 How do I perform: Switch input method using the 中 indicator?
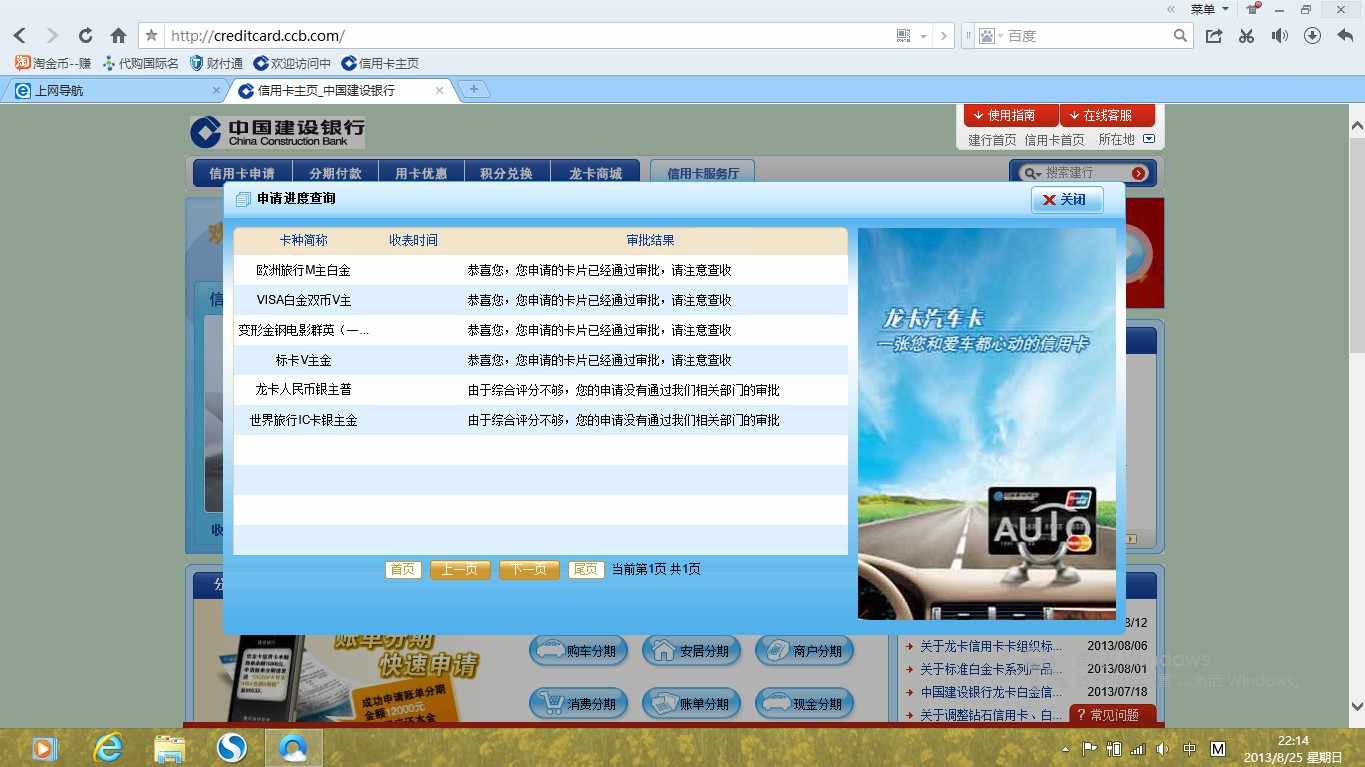(1190, 747)
